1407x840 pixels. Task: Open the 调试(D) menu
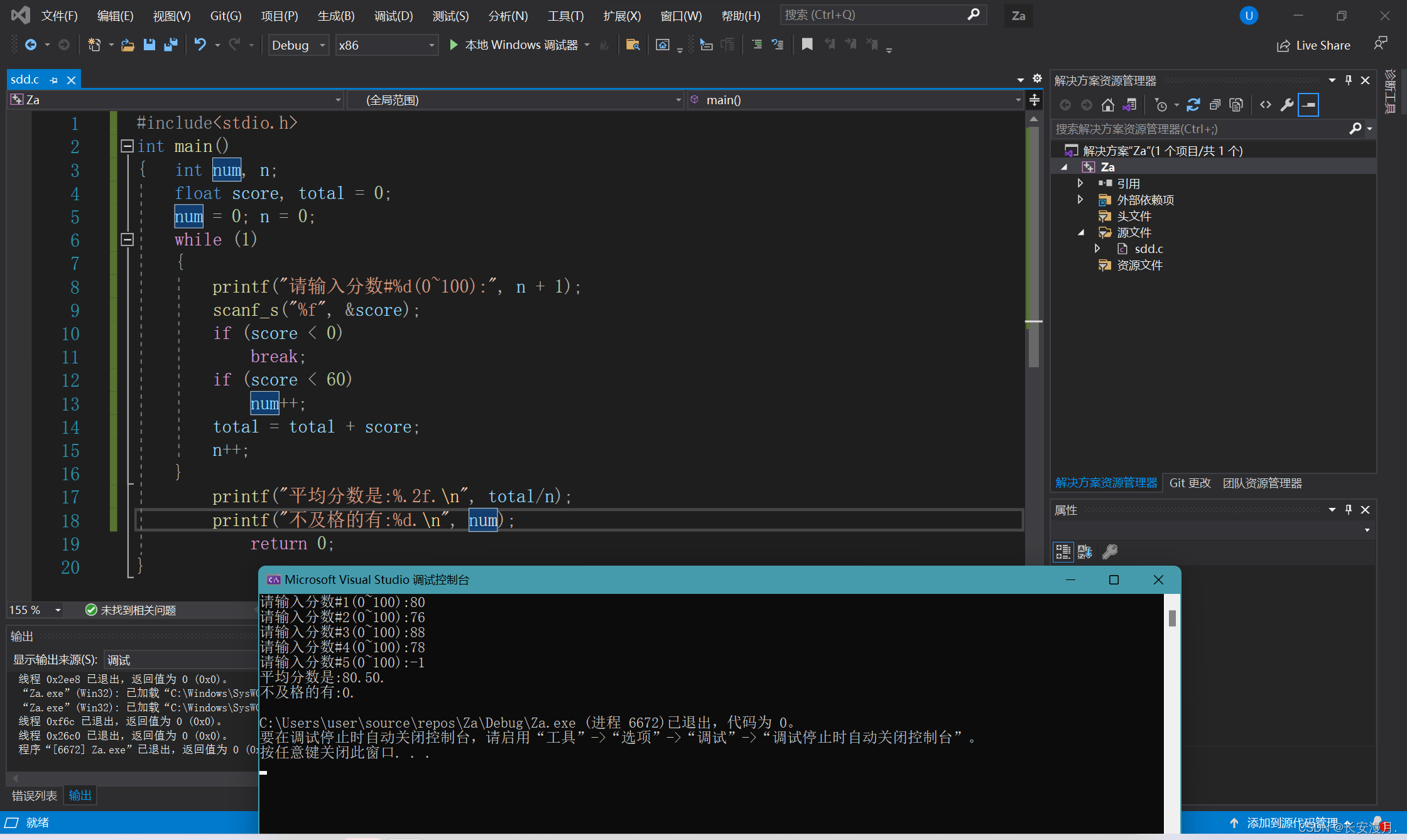point(393,16)
